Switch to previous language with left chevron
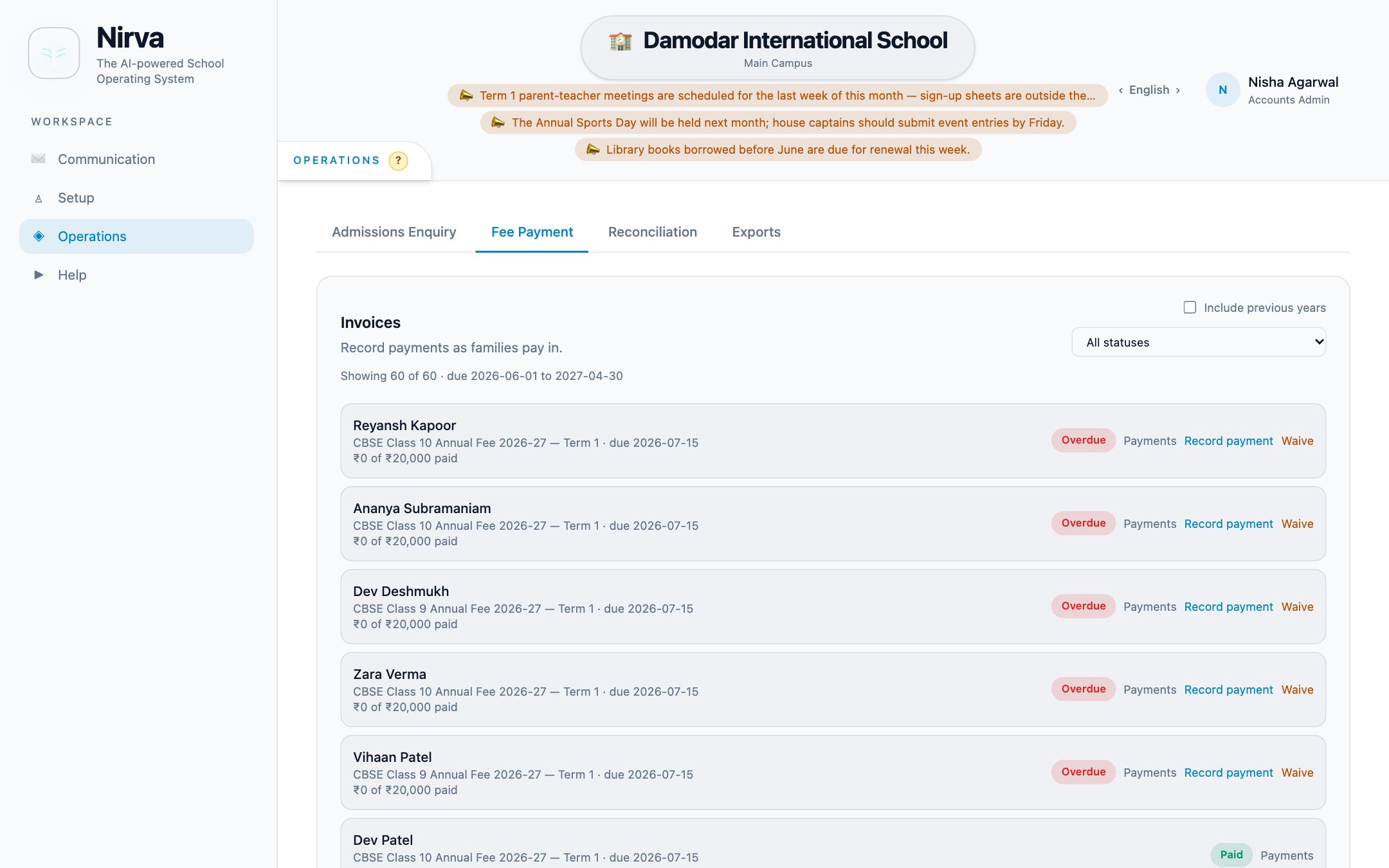 tap(1121, 90)
